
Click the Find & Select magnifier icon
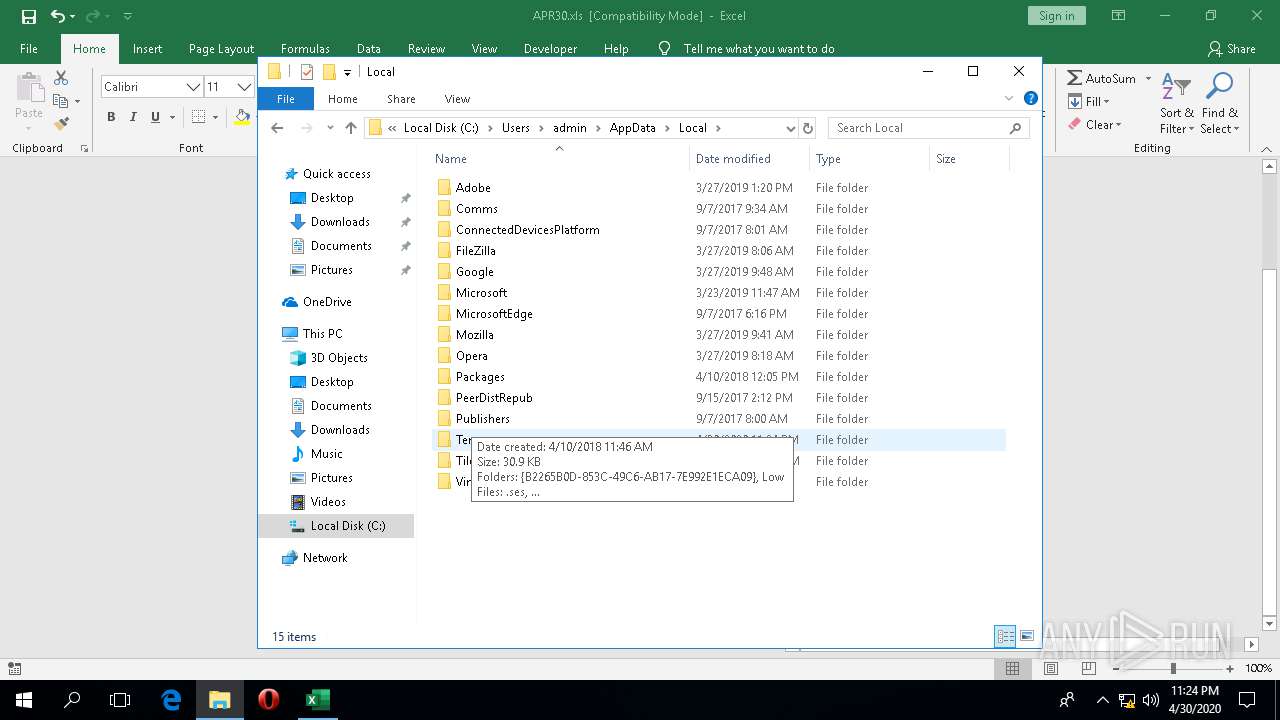click(1219, 88)
